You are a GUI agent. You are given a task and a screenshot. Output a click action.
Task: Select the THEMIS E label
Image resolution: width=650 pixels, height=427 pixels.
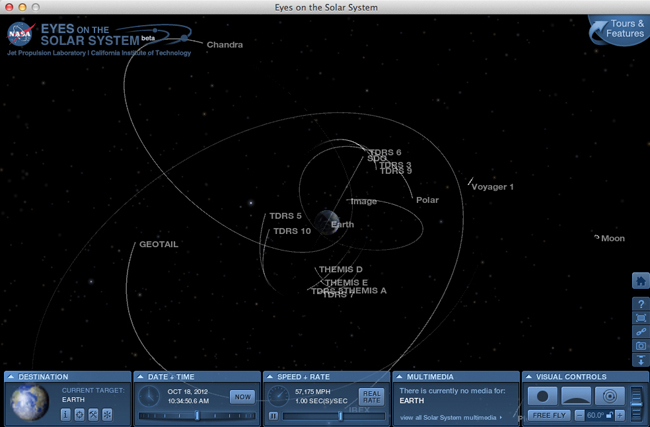click(x=347, y=282)
